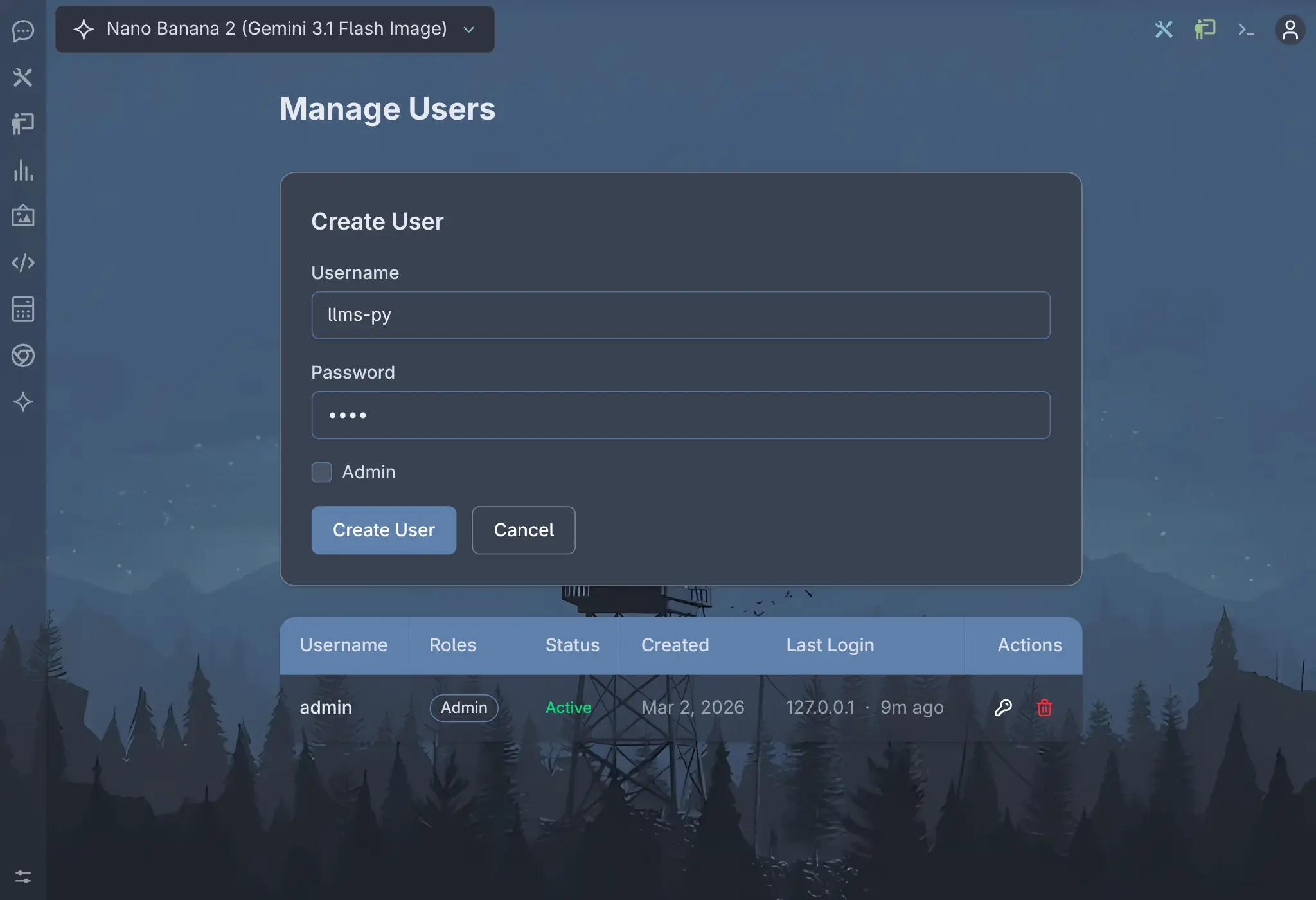Delete the admin user via the trash icon
1316x900 pixels.
coord(1044,707)
